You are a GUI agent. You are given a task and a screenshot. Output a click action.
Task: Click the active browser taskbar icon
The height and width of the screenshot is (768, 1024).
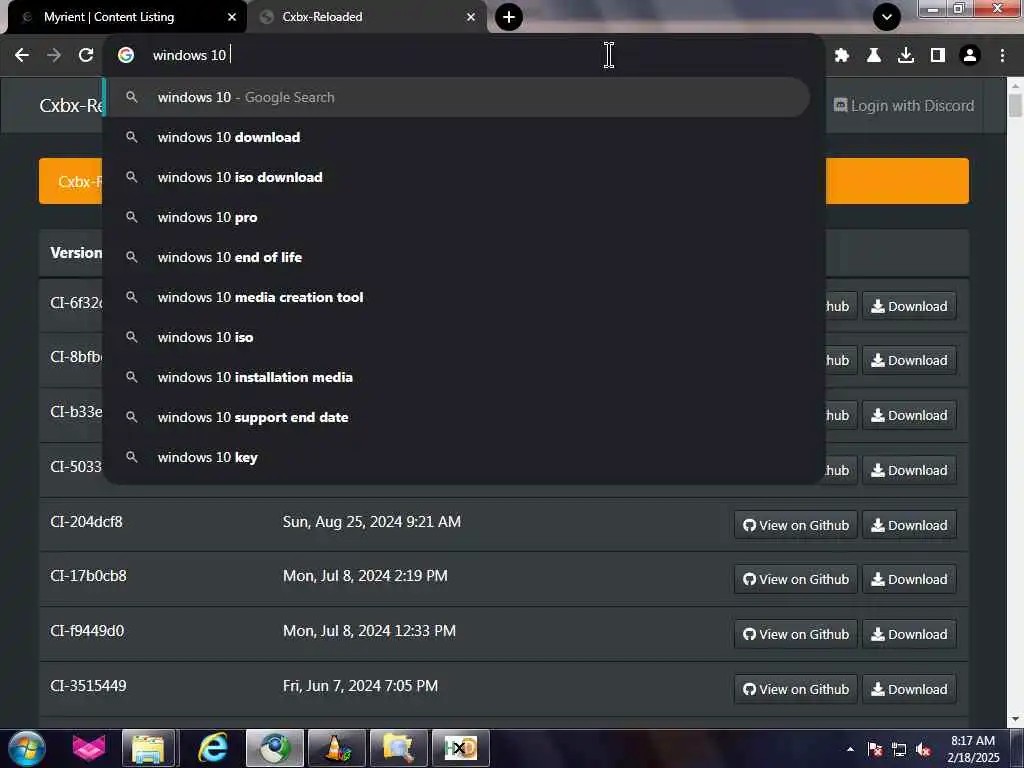pyautogui.click(x=275, y=748)
